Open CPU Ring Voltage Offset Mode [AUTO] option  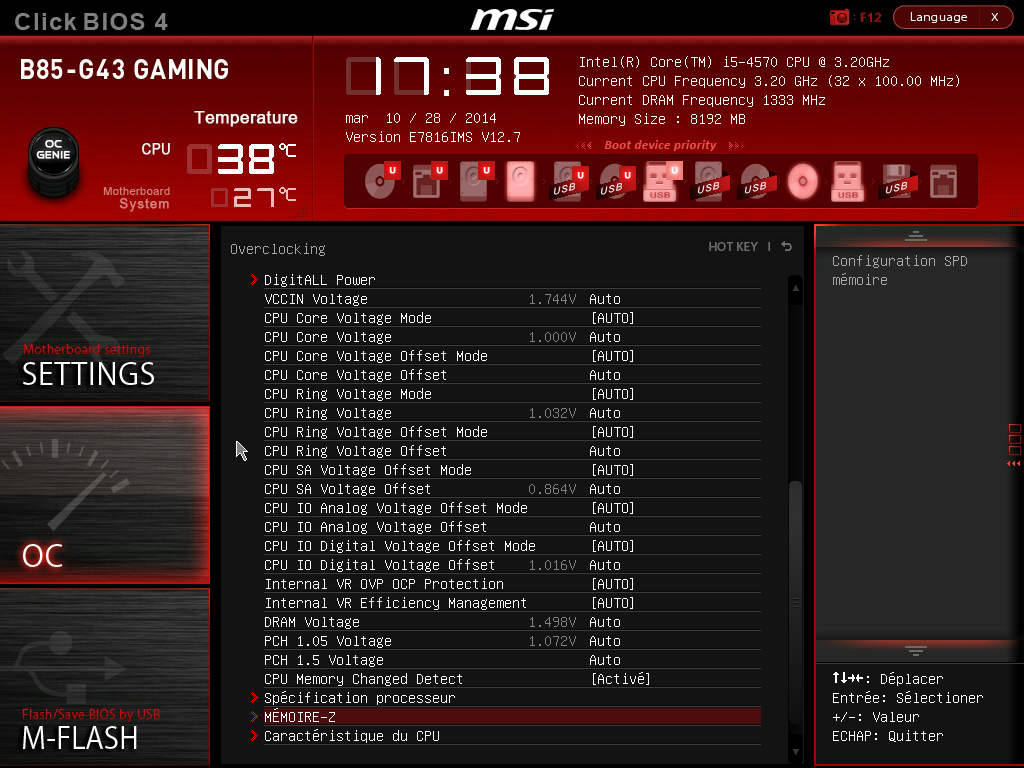coord(613,432)
